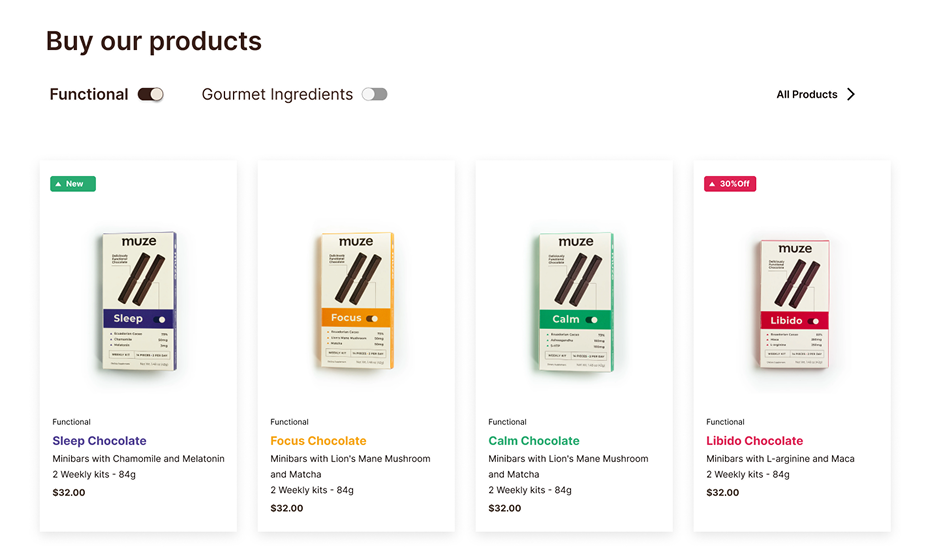The width and height of the screenshot is (935, 550).
Task: Open the Sleep Chocolate product title
Action: coord(99,441)
